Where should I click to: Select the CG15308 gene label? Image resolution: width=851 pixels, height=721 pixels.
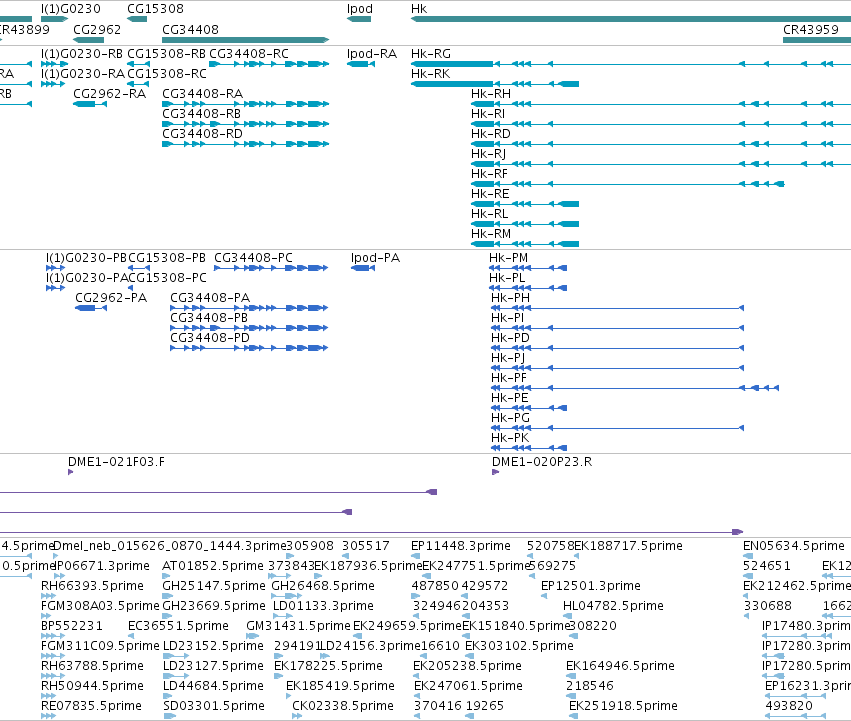pos(155,9)
